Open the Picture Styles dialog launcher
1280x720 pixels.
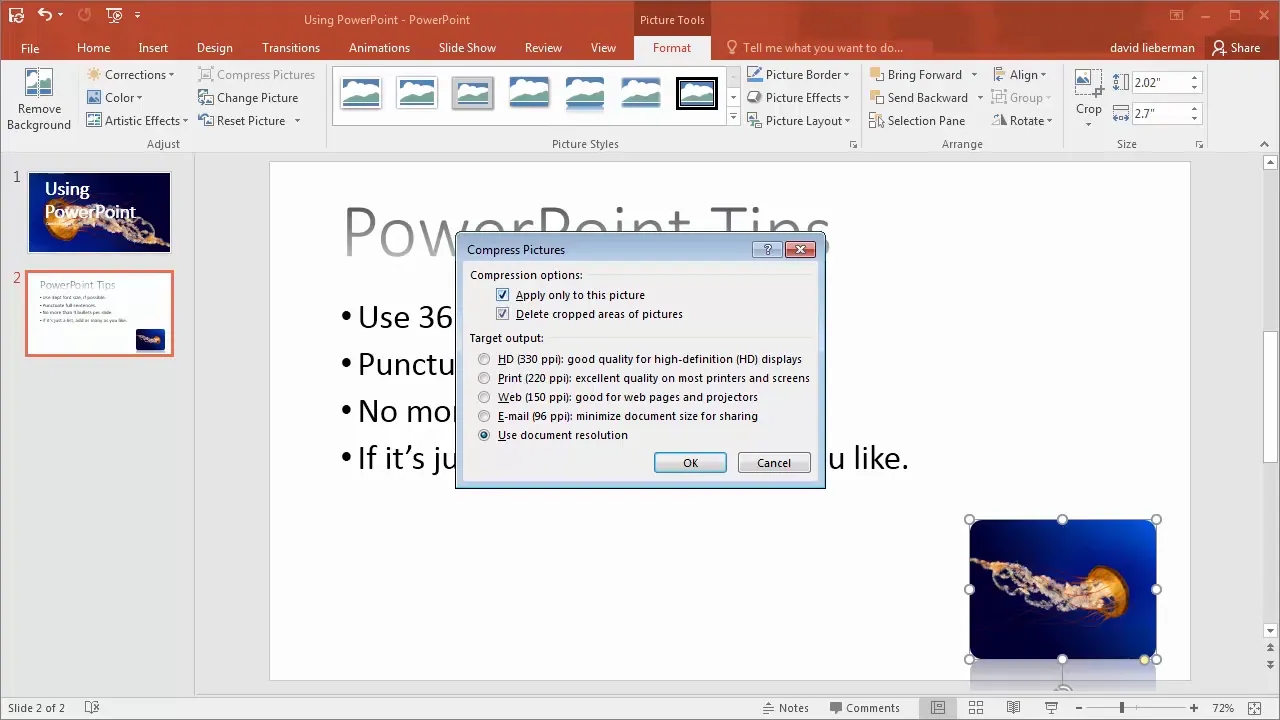853,145
